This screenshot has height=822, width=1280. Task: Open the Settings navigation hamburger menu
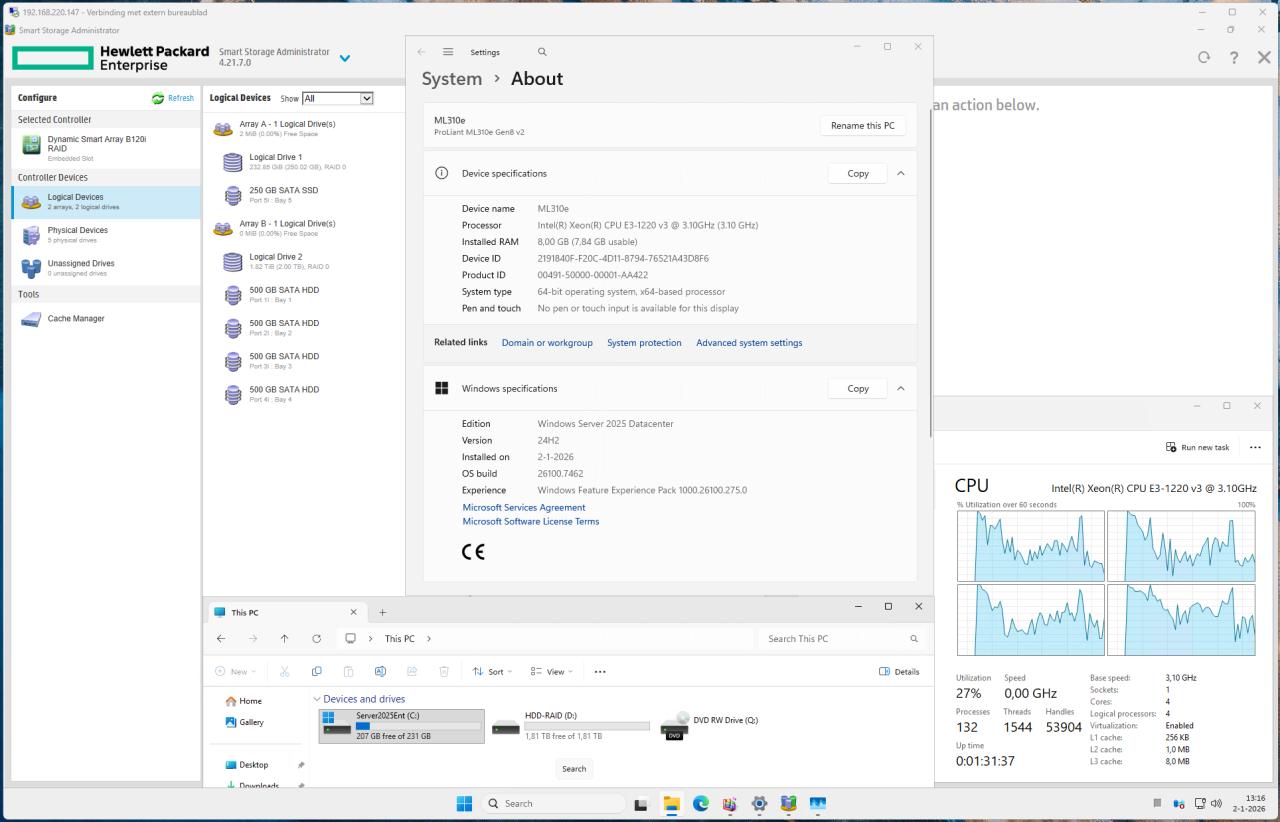click(x=448, y=52)
